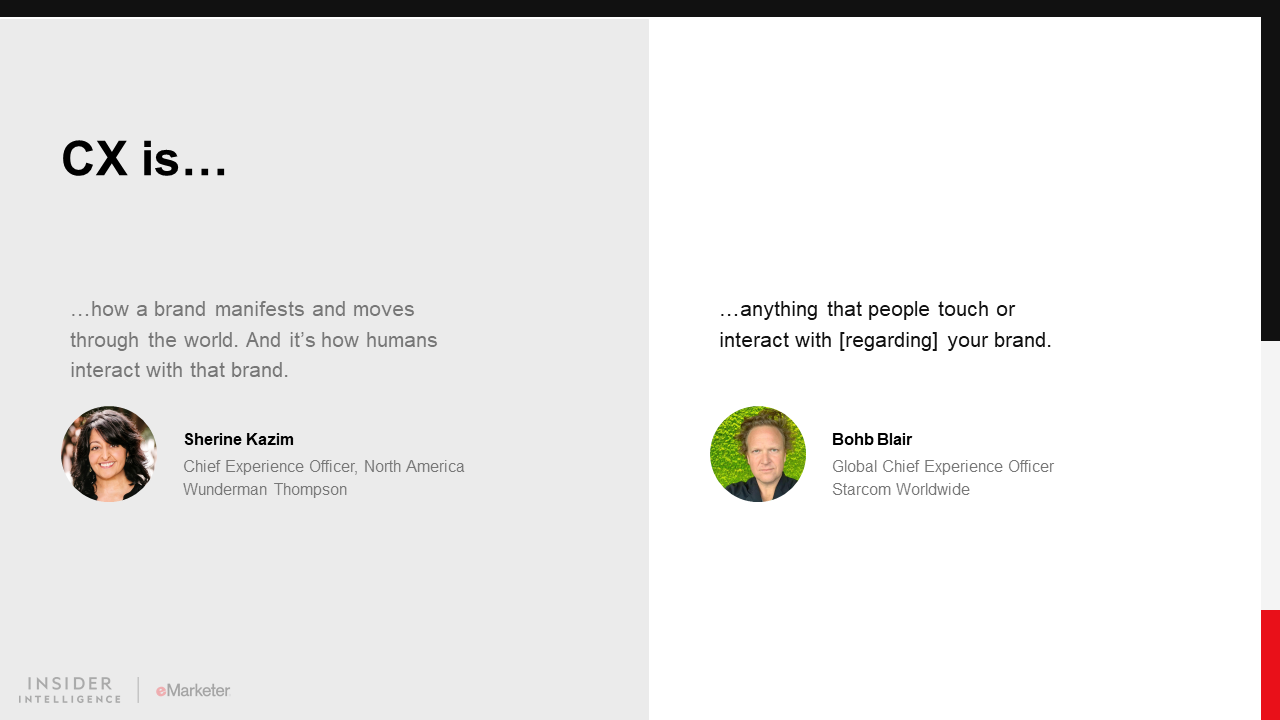Screen dimensions: 1280x720
Task: Click Bohb Blair's circular portrait photo
Action: point(758,454)
